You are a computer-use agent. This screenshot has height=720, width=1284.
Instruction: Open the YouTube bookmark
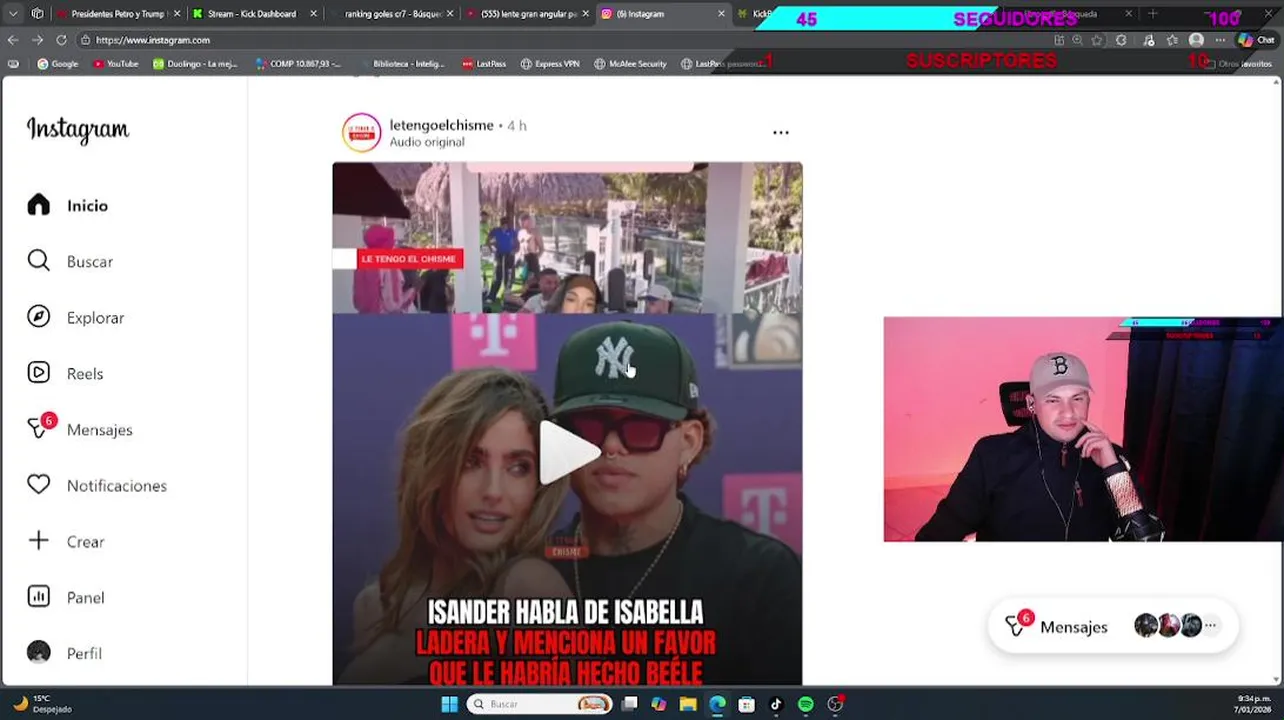[116, 64]
